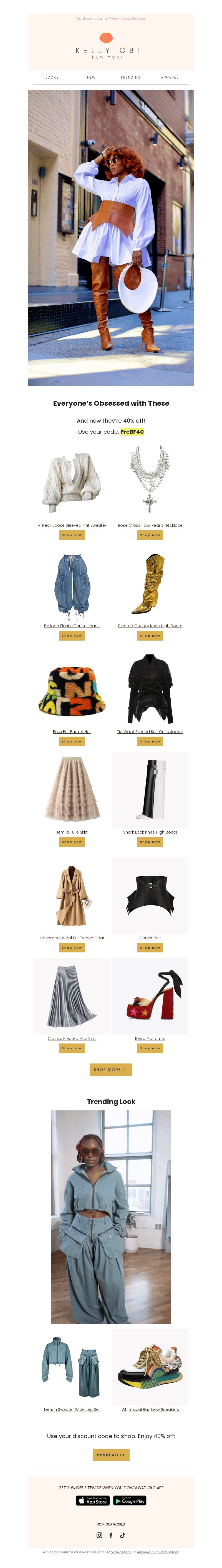This screenshot has width=222, height=1568.
Task: Click Manage Your Preferences link
Action: coord(158,1552)
